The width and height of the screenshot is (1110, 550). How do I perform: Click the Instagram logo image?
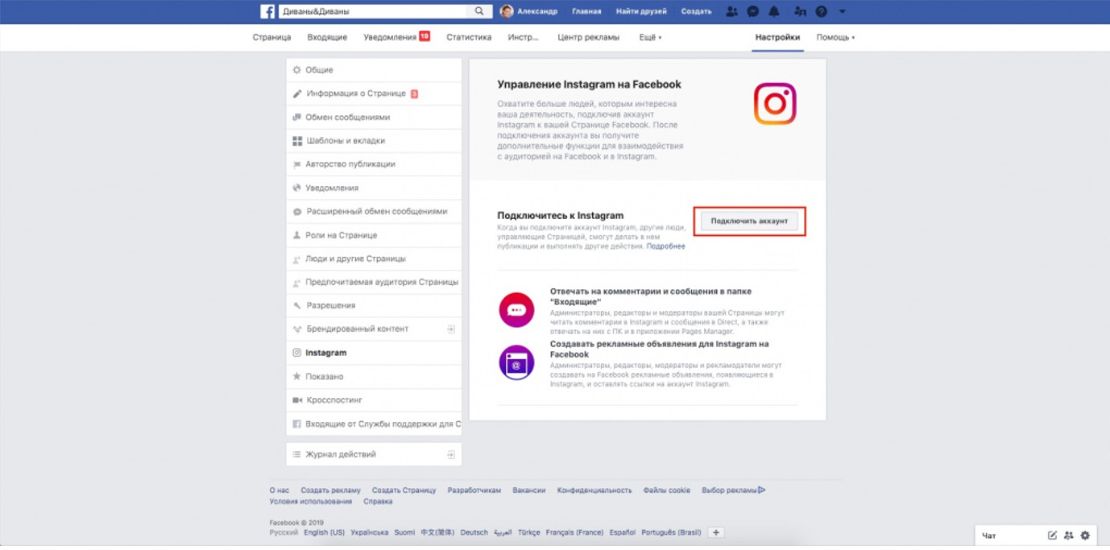(774, 104)
